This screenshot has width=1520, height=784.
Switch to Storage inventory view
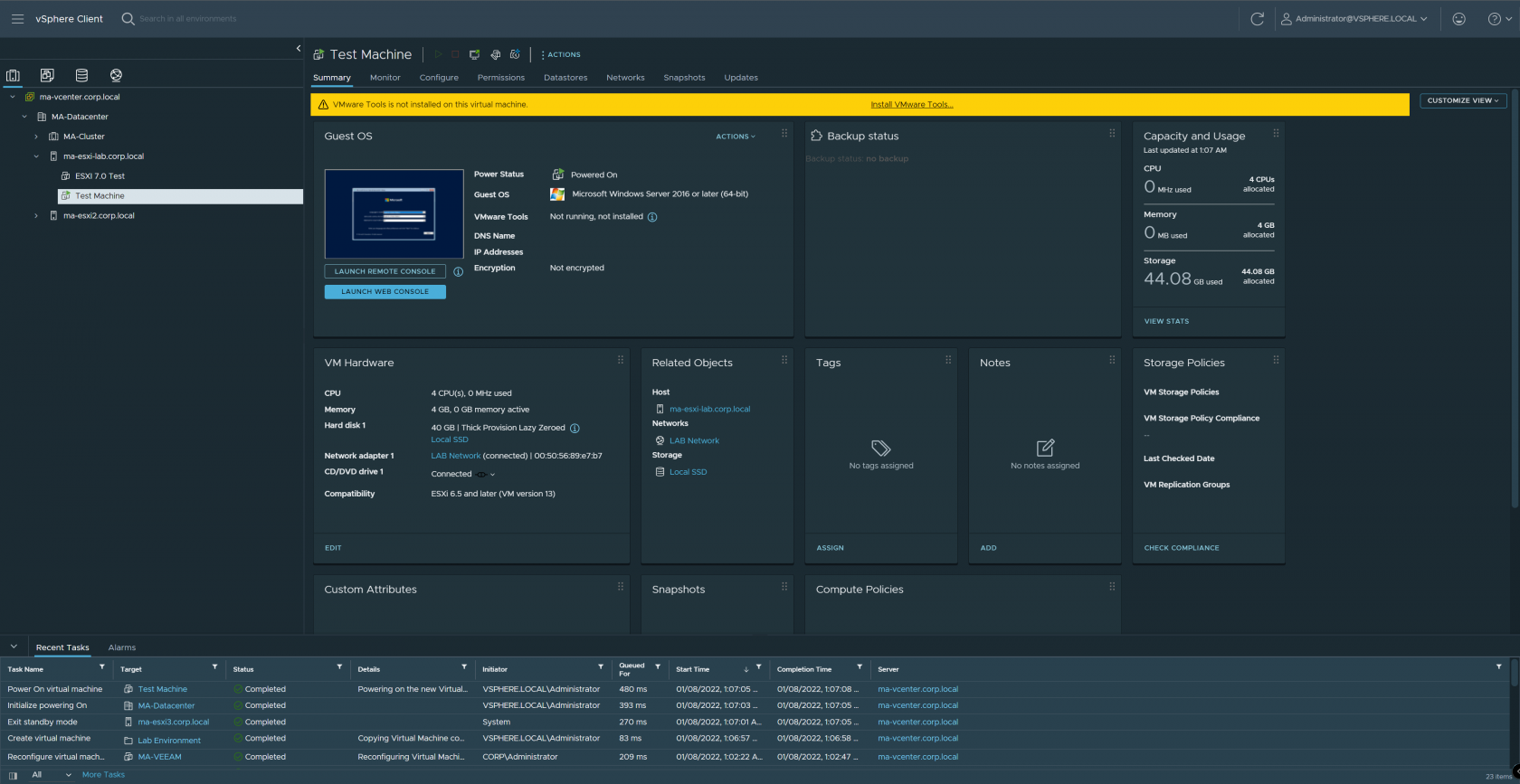[x=81, y=75]
